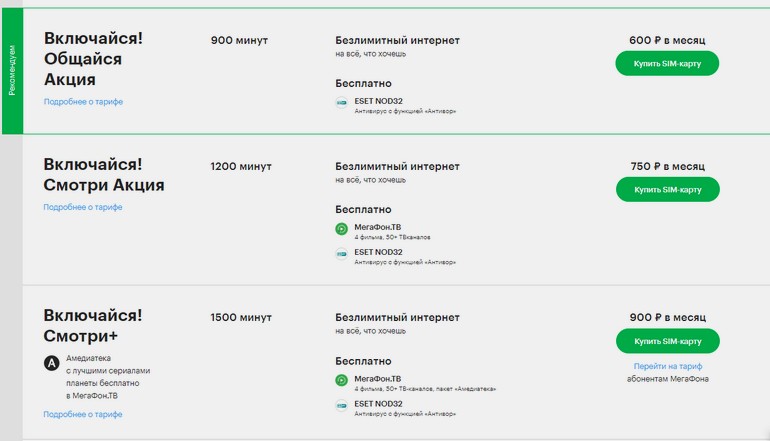Image resolution: width=770 pixels, height=441 pixels.
Task: Open 'Подробнее о тарифе' for Общайся Акция
Action: [x=83, y=102]
